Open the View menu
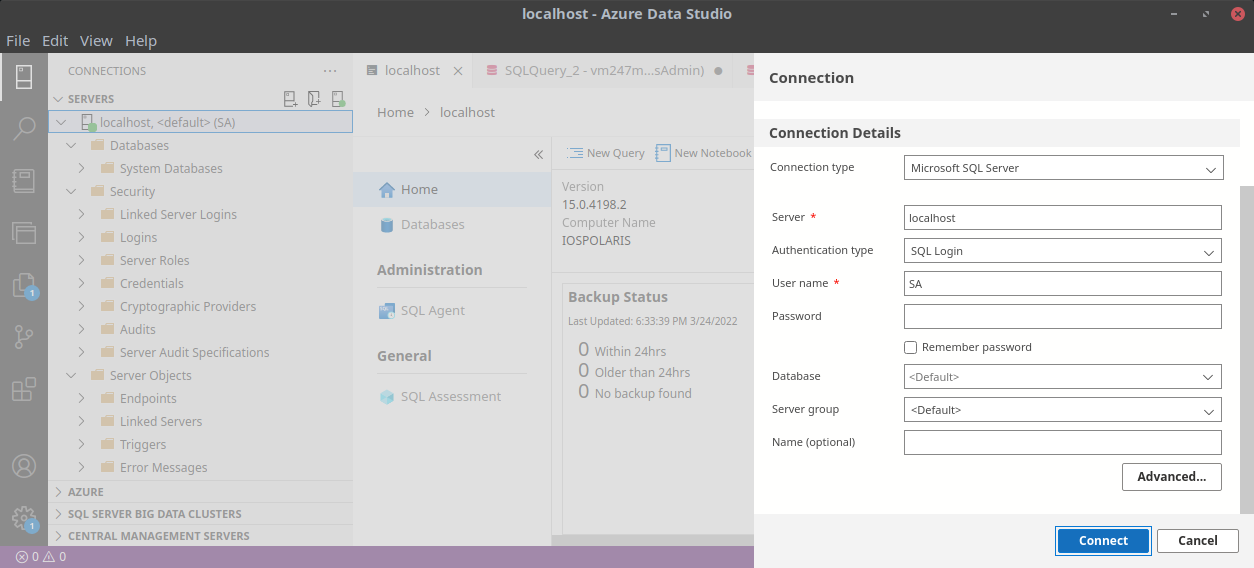Image resolution: width=1254 pixels, height=568 pixels. pos(96,41)
